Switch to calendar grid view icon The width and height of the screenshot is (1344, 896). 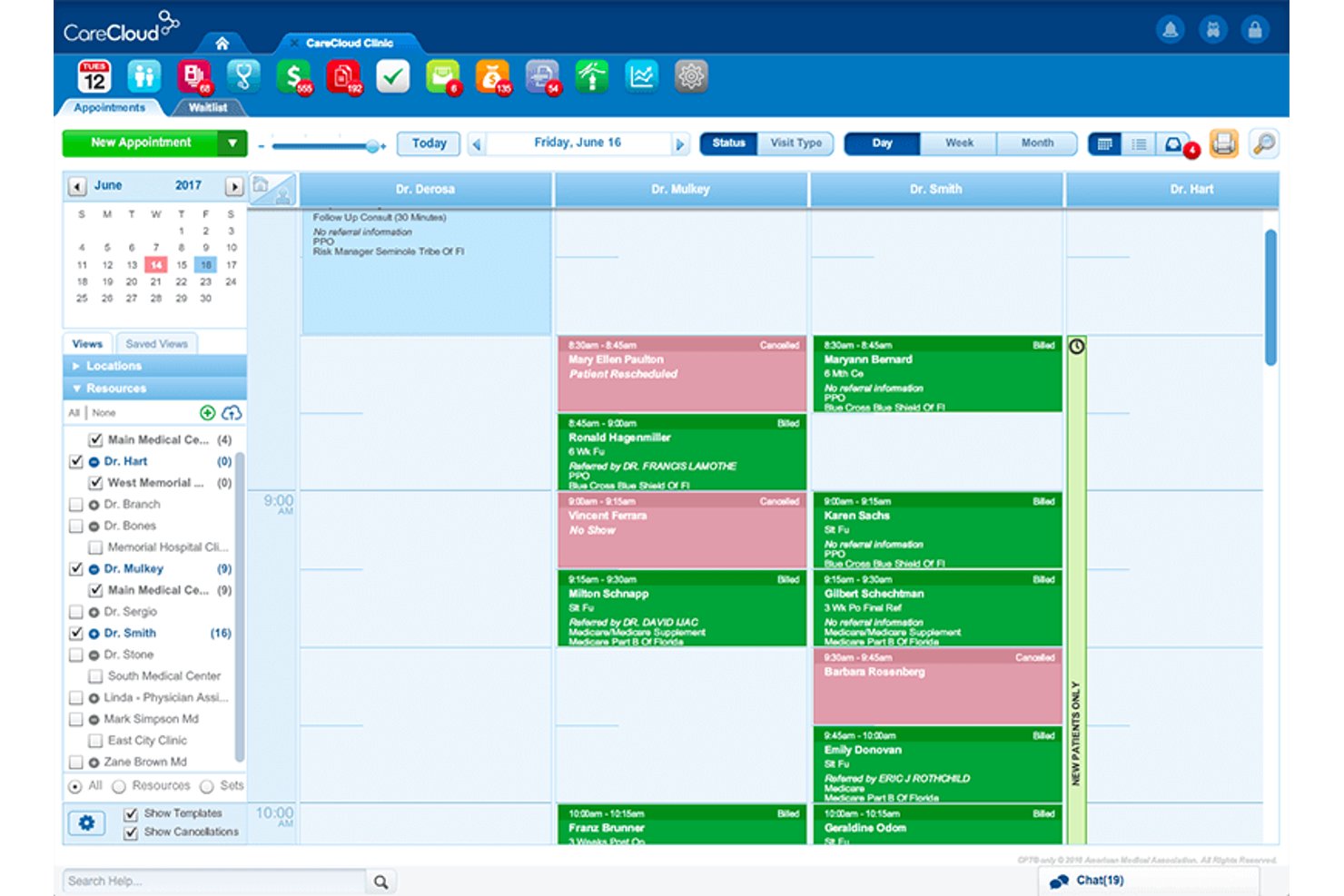(x=1105, y=143)
